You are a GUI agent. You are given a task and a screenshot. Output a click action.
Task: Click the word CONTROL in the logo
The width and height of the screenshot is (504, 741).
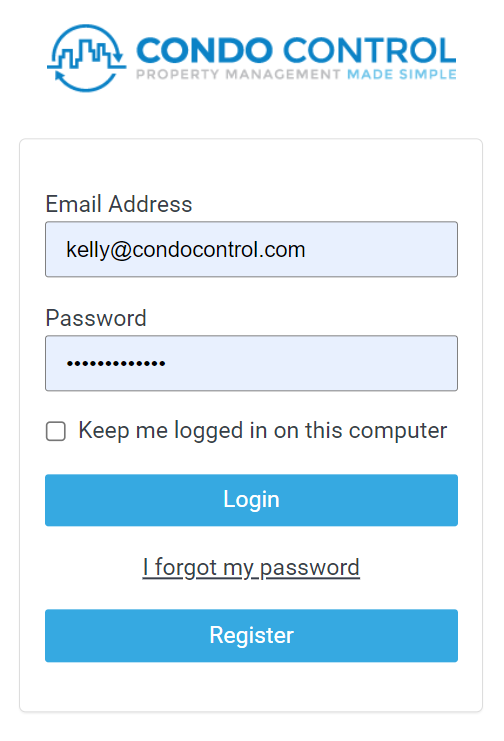pos(370,51)
